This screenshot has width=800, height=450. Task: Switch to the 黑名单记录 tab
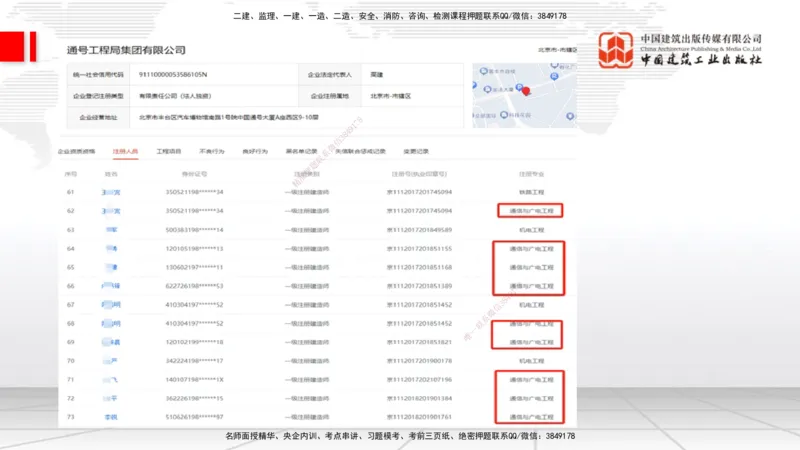tap(301, 152)
